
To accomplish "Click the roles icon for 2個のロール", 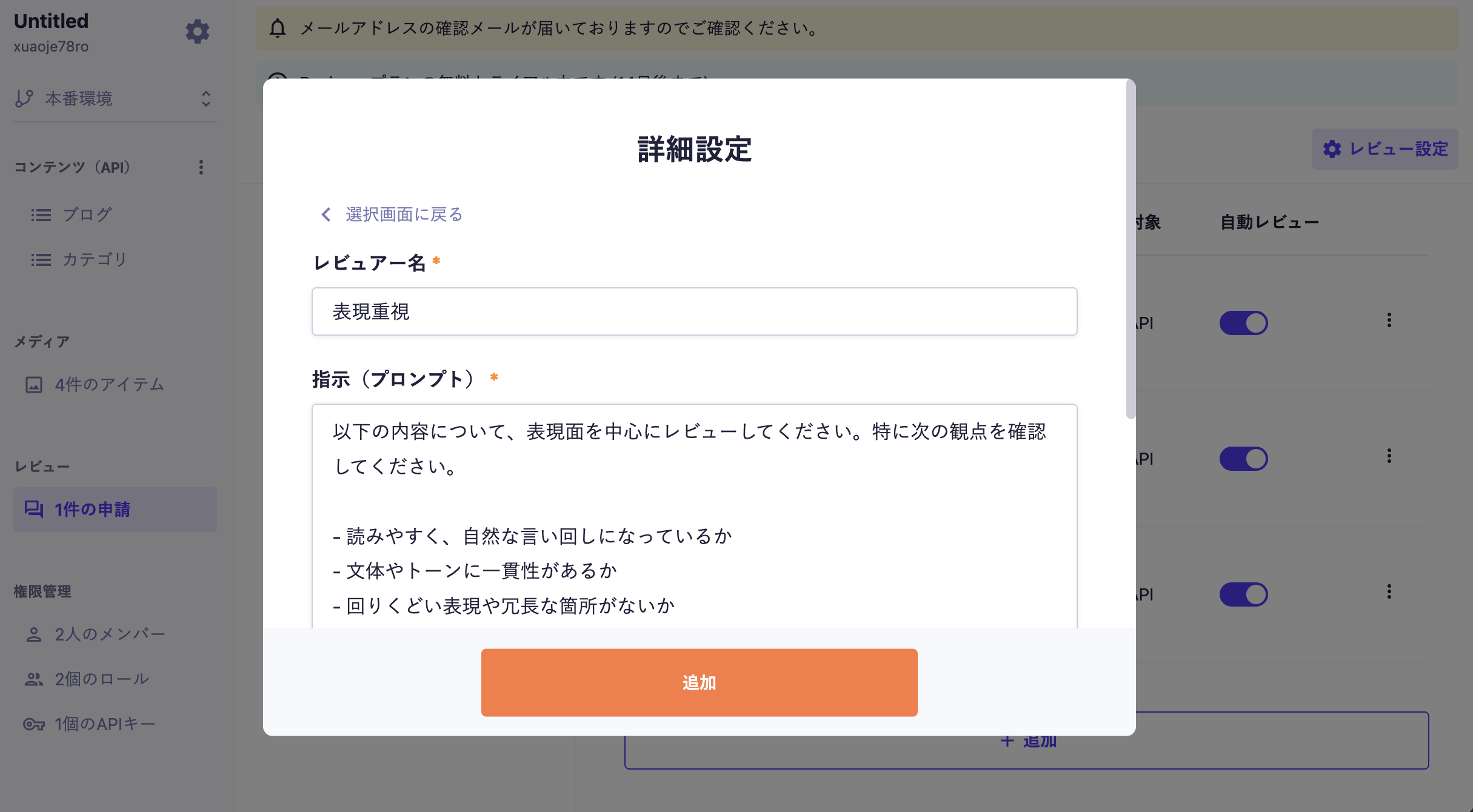I will 34,679.
